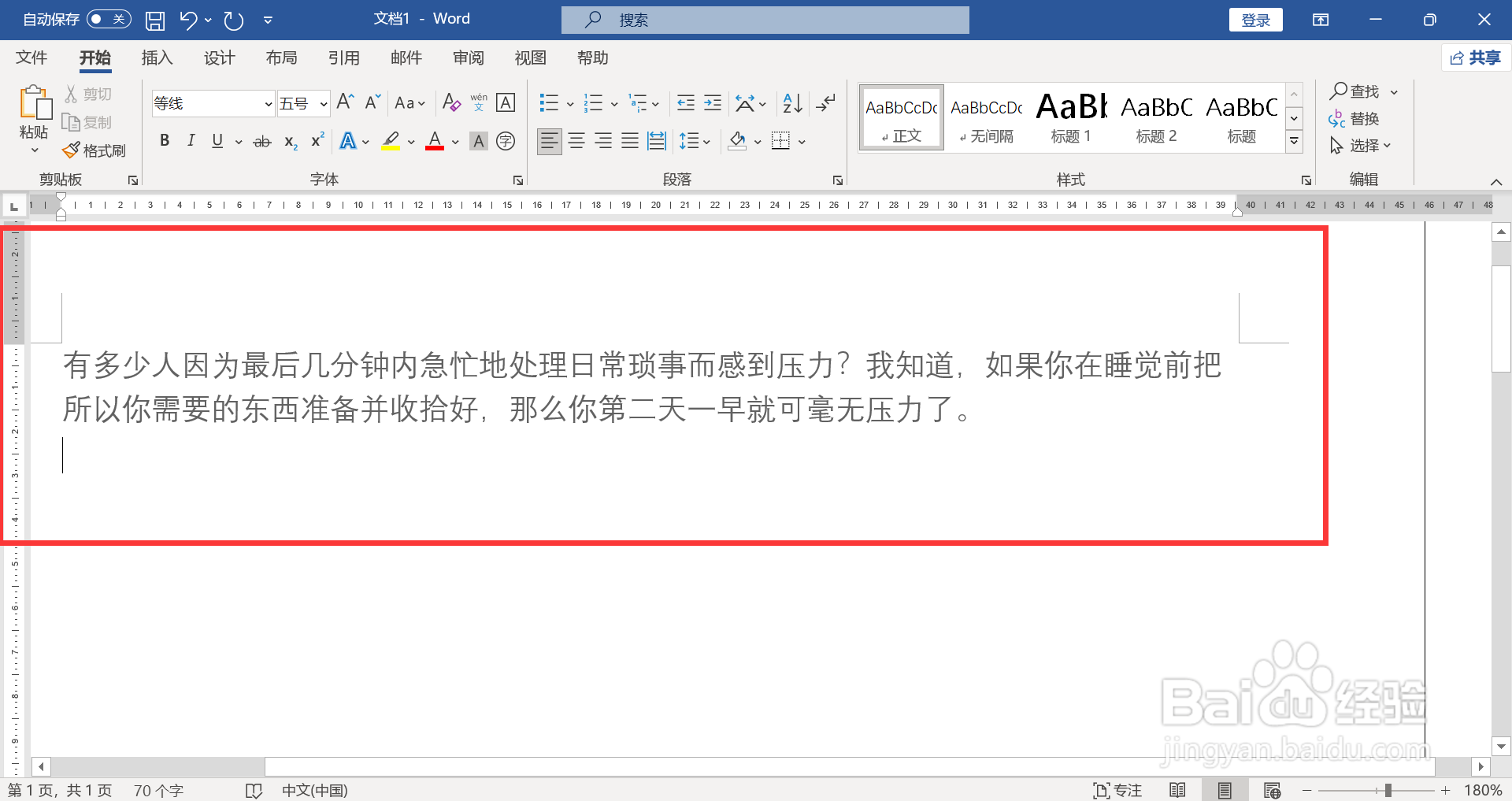Clear all formatting from text
This screenshot has width=1512, height=801.
[x=450, y=102]
